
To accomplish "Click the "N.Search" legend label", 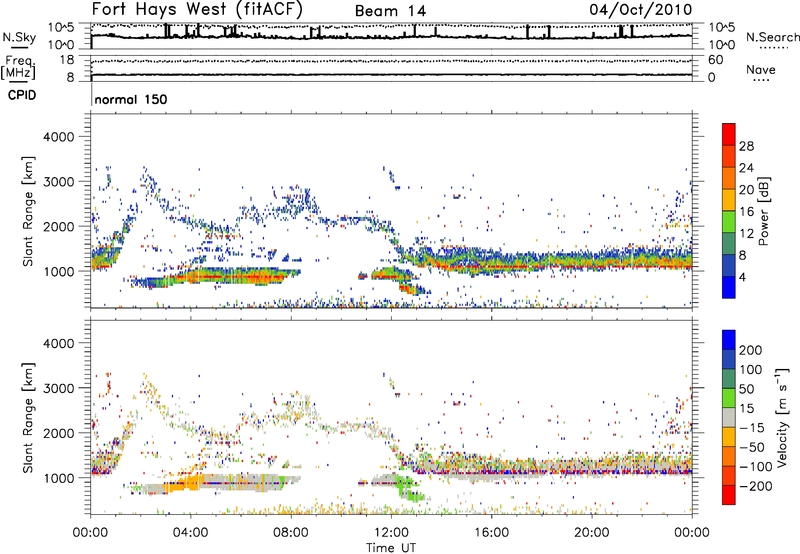I will click(x=772, y=37).
